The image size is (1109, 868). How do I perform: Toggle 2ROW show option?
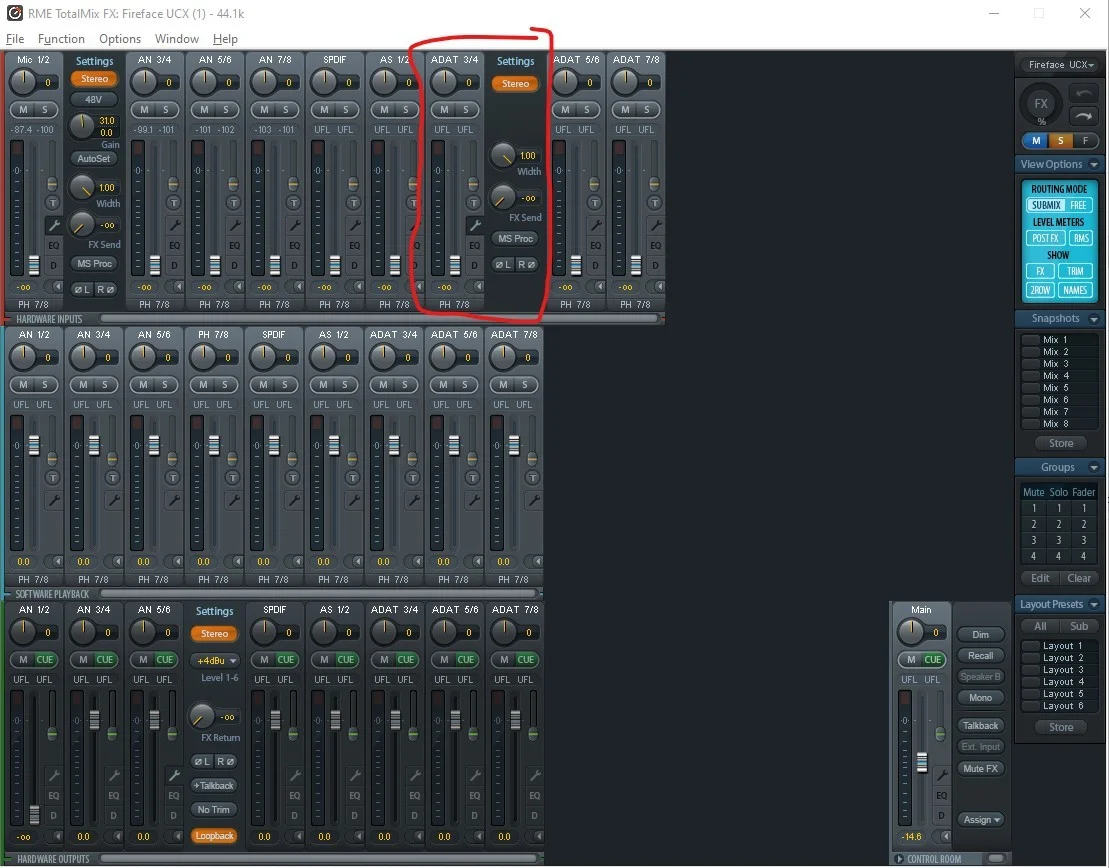(x=1040, y=290)
